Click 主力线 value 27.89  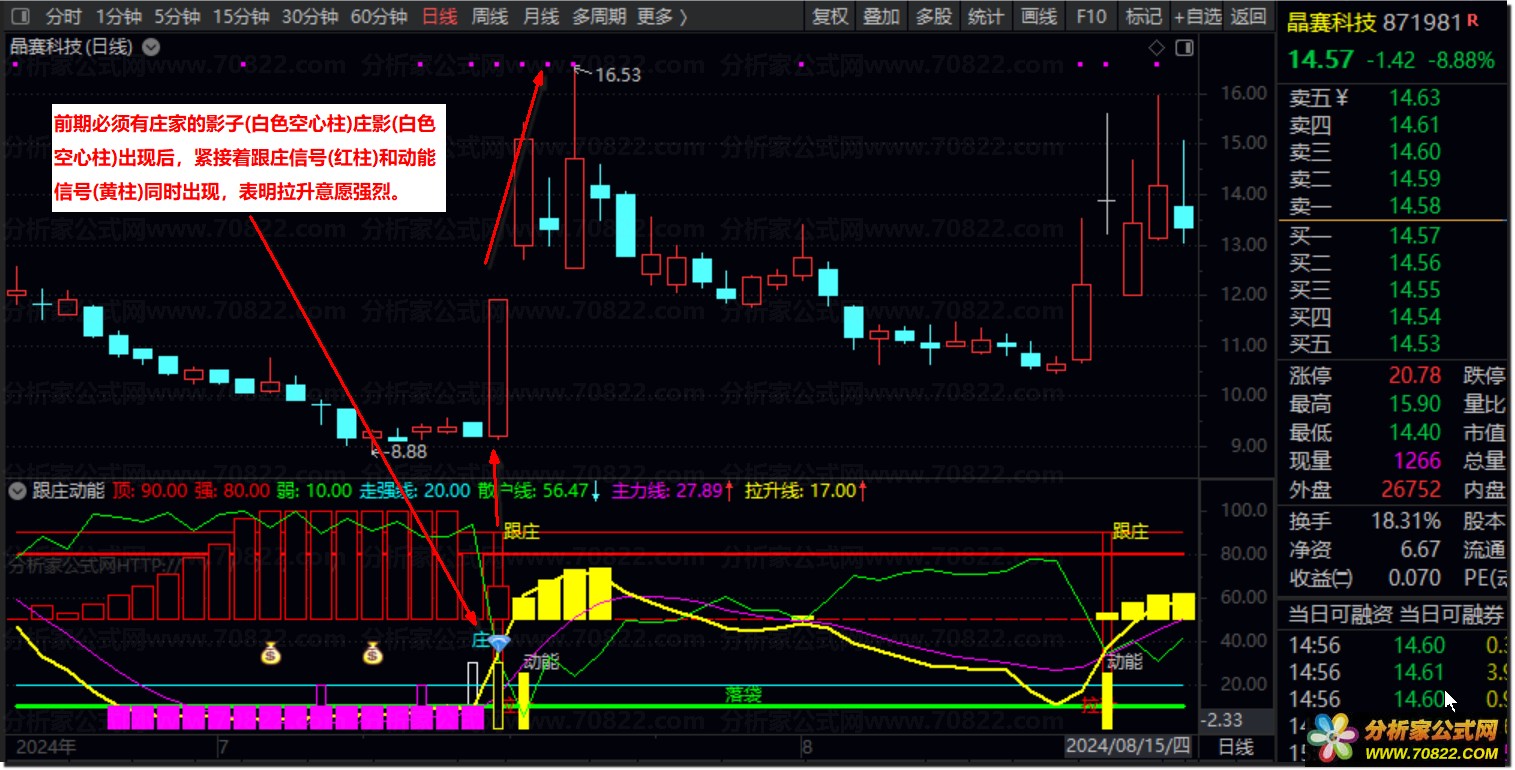[697, 490]
